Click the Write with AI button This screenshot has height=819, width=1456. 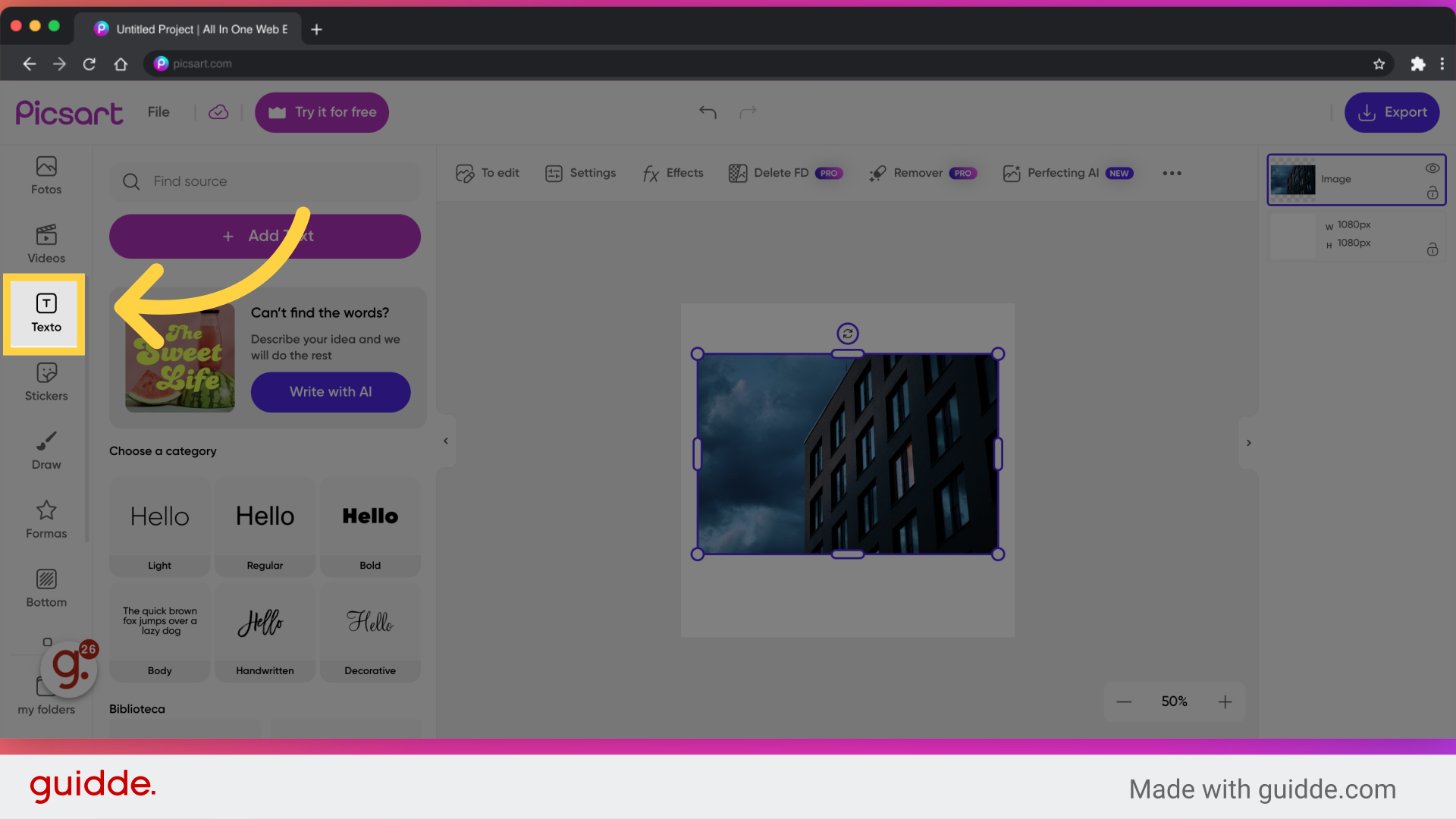pyautogui.click(x=330, y=392)
